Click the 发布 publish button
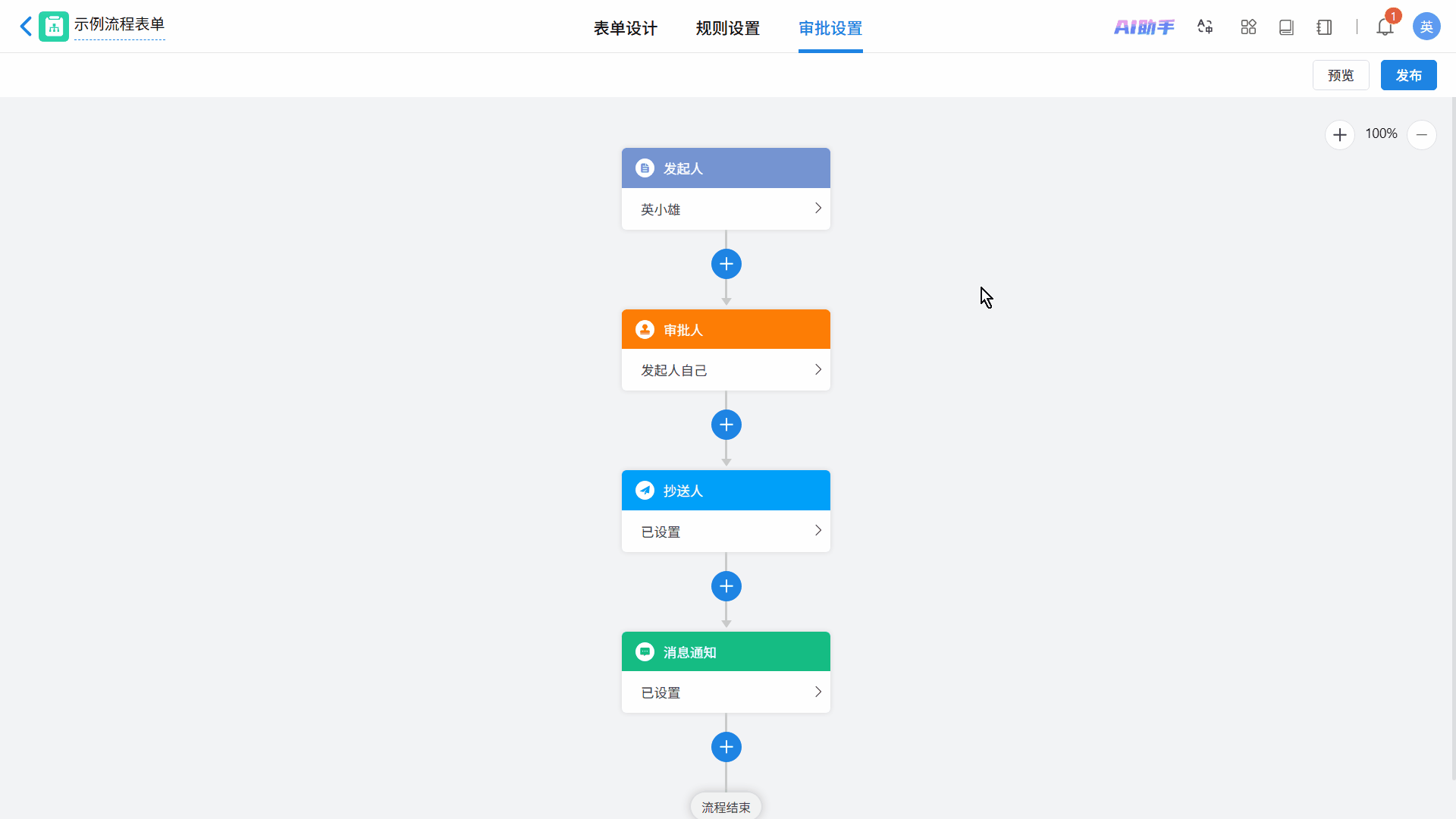The height and width of the screenshot is (819, 1456). tap(1408, 75)
